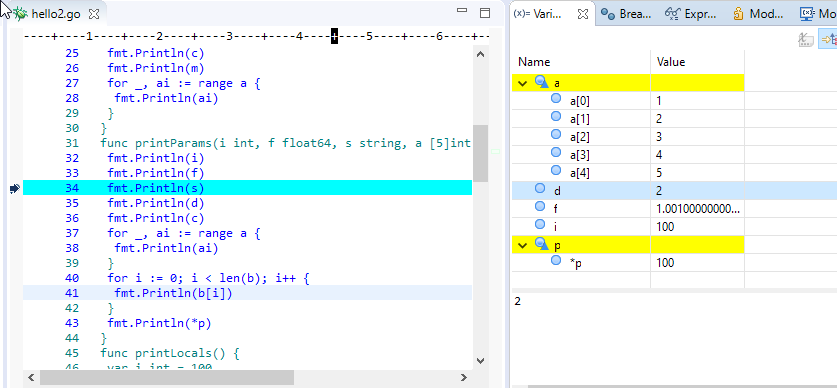Open the Expressions tab

691,14
